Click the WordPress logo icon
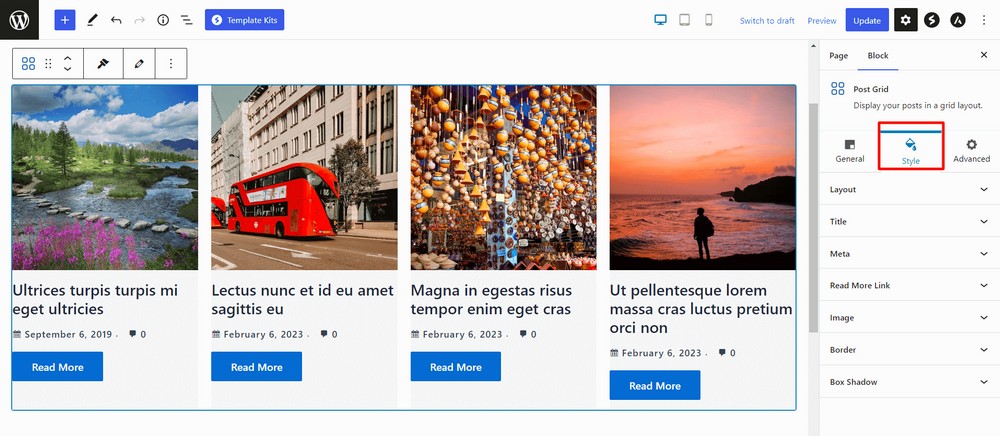 [19, 19]
